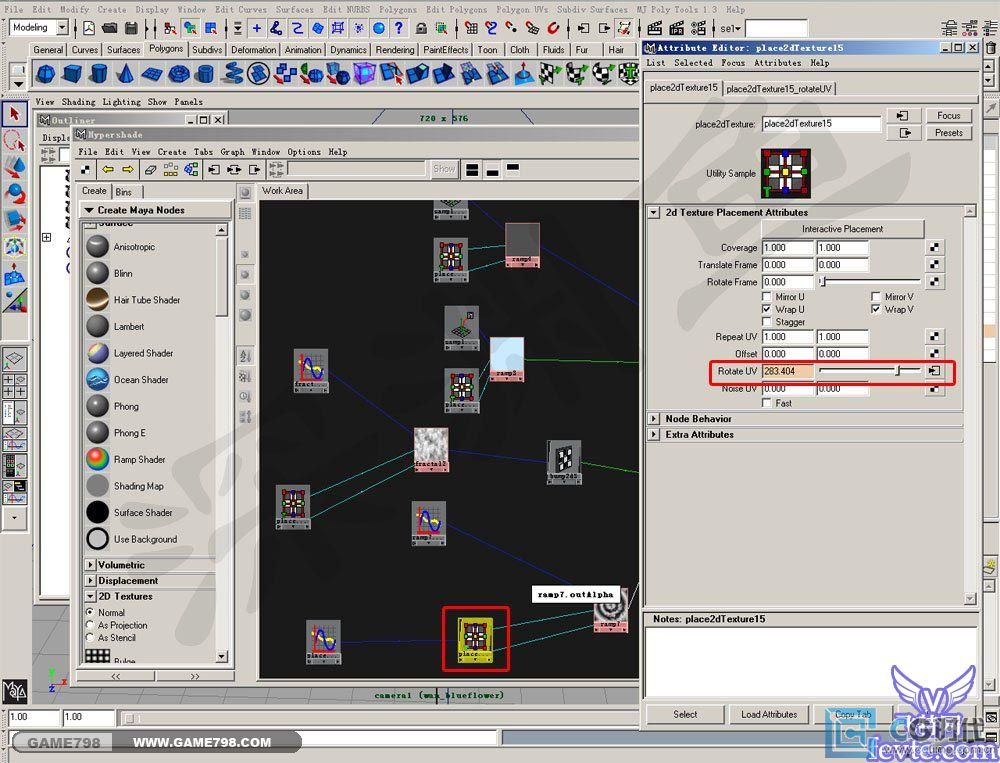The width and height of the screenshot is (1000, 763).
Task: Click the Presets button
Action: click(x=948, y=133)
